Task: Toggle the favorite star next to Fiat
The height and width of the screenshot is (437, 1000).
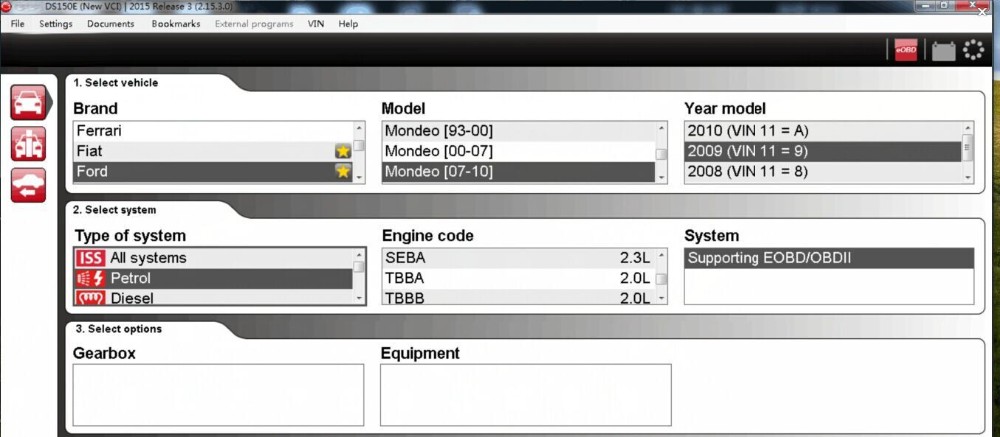Action: [342, 151]
